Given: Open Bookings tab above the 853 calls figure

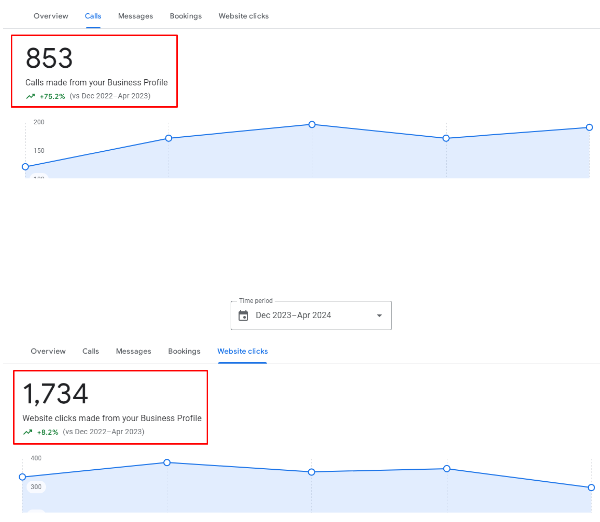Looking at the screenshot, I should pos(185,16).
